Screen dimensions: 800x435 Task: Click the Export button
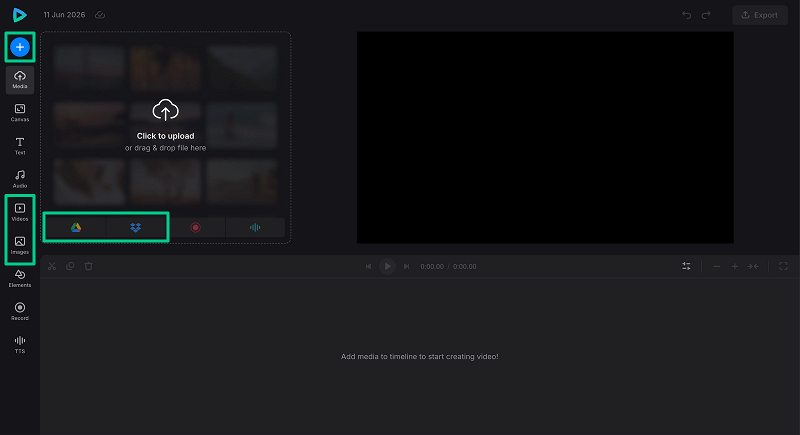click(x=760, y=15)
